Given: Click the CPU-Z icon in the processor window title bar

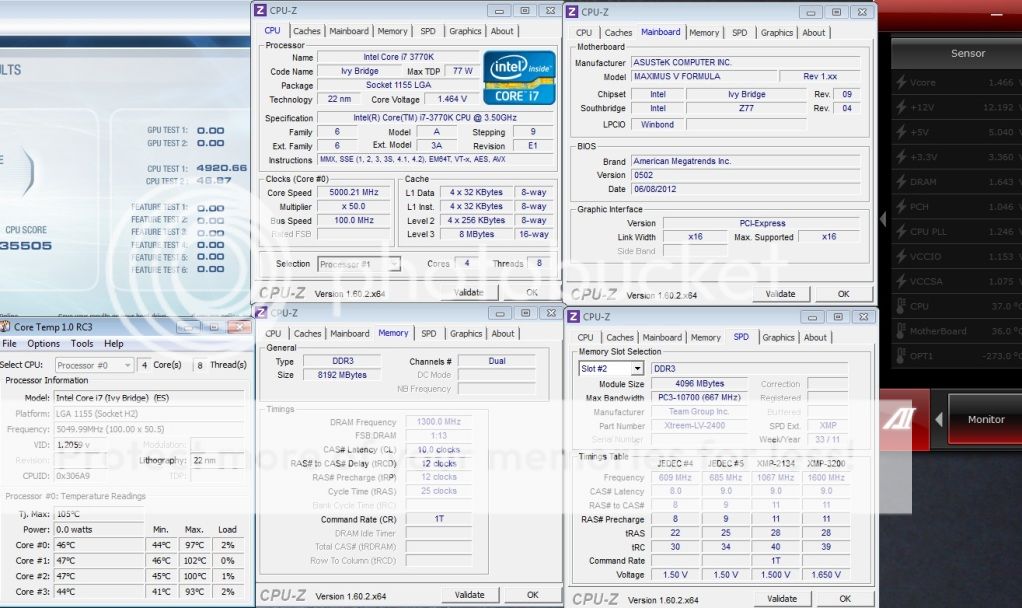Looking at the screenshot, I should coord(260,10).
